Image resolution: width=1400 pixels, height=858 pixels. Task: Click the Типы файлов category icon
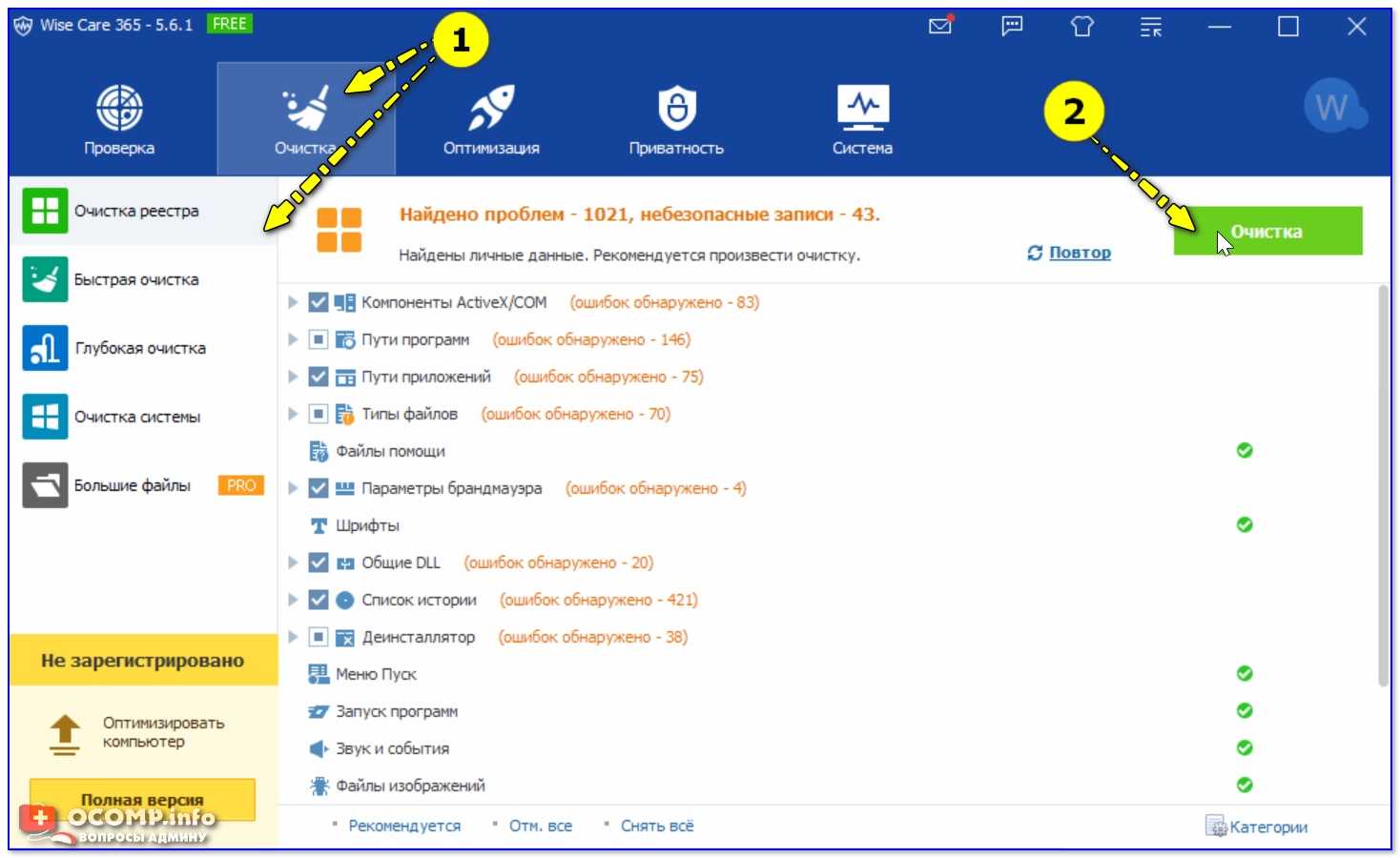click(344, 415)
